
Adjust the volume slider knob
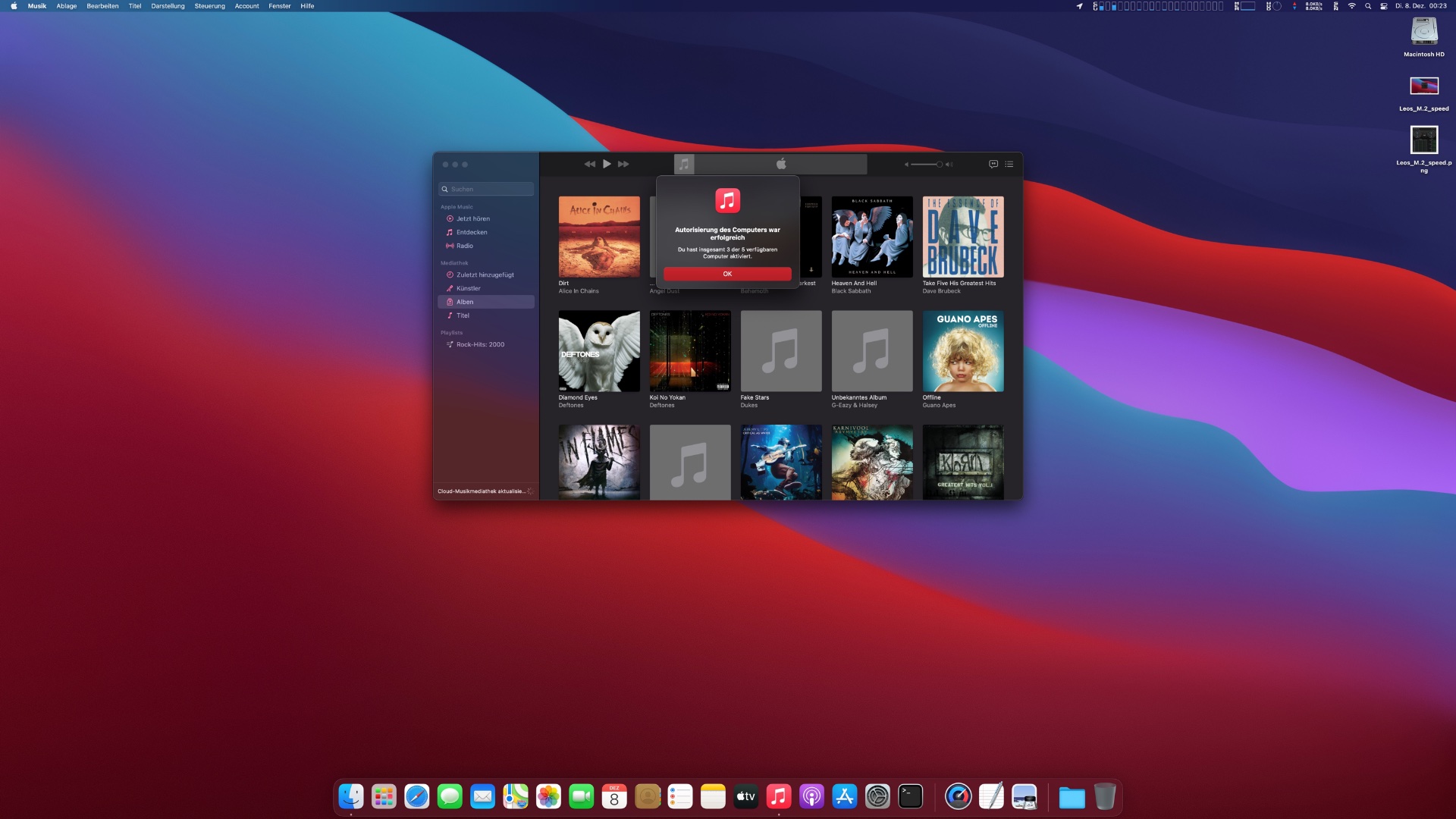point(939,164)
